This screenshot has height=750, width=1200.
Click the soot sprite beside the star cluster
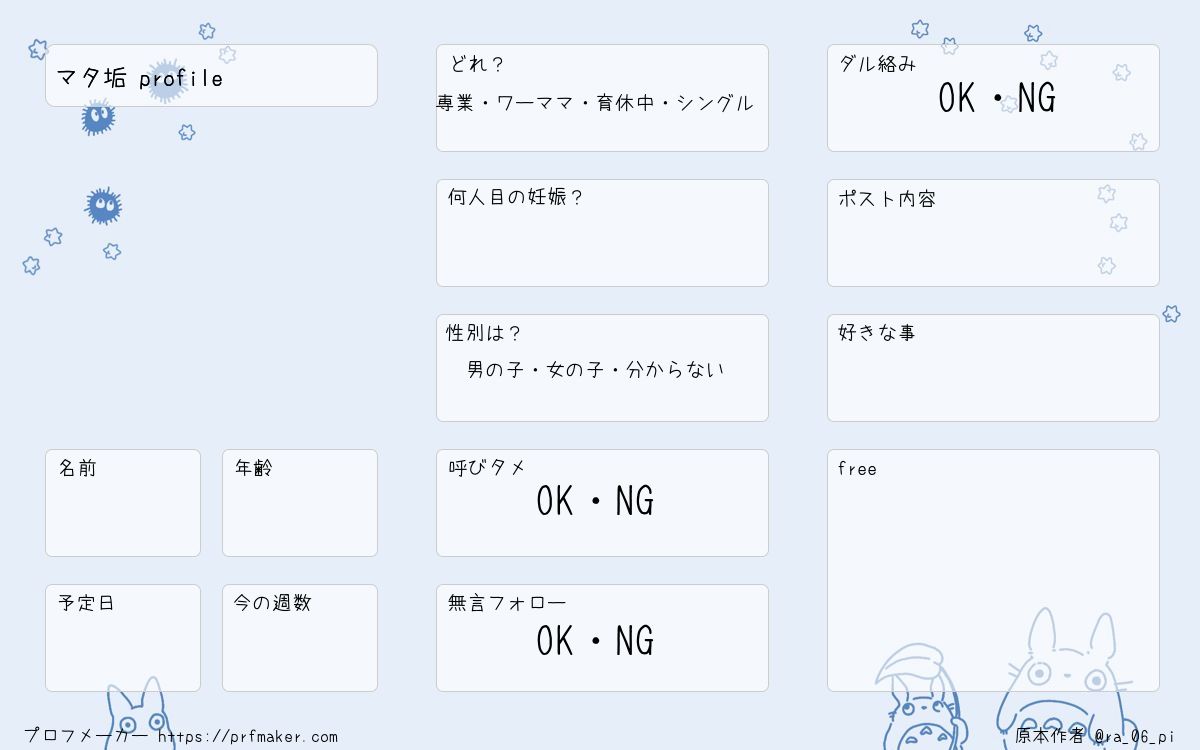pos(104,206)
